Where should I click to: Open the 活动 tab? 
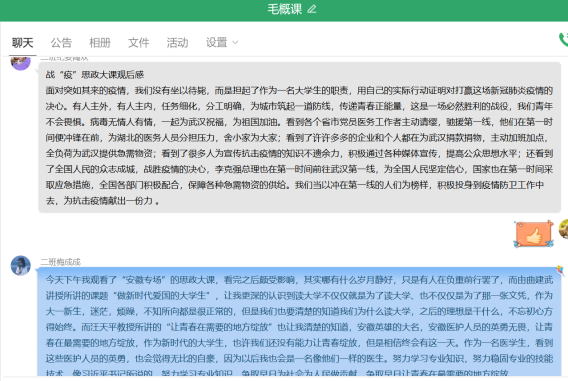click(x=178, y=43)
